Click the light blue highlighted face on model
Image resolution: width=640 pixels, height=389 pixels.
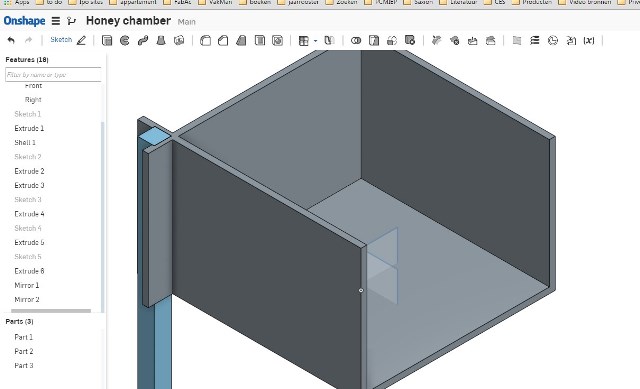point(155,136)
